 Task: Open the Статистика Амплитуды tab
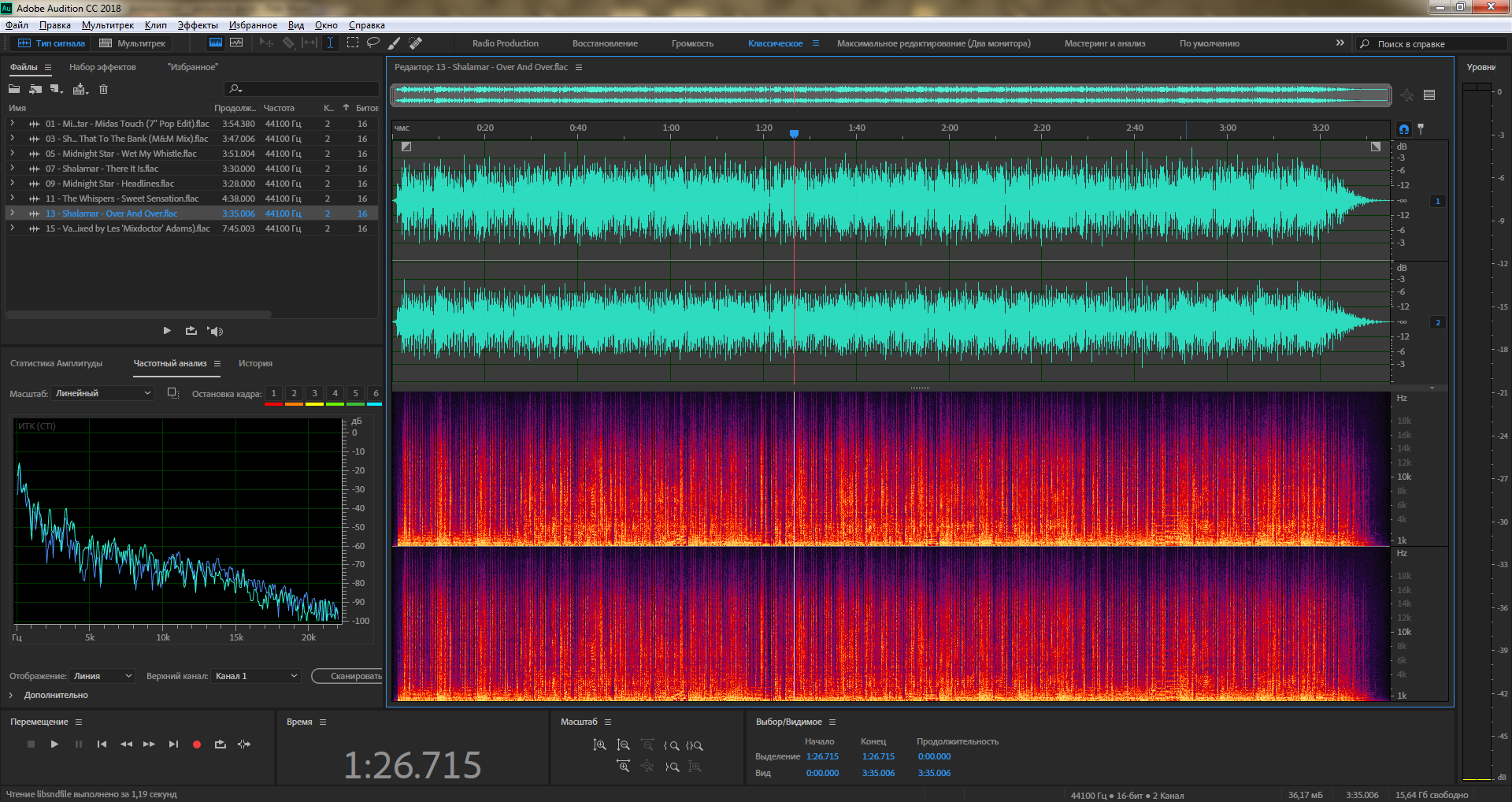coord(56,363)
